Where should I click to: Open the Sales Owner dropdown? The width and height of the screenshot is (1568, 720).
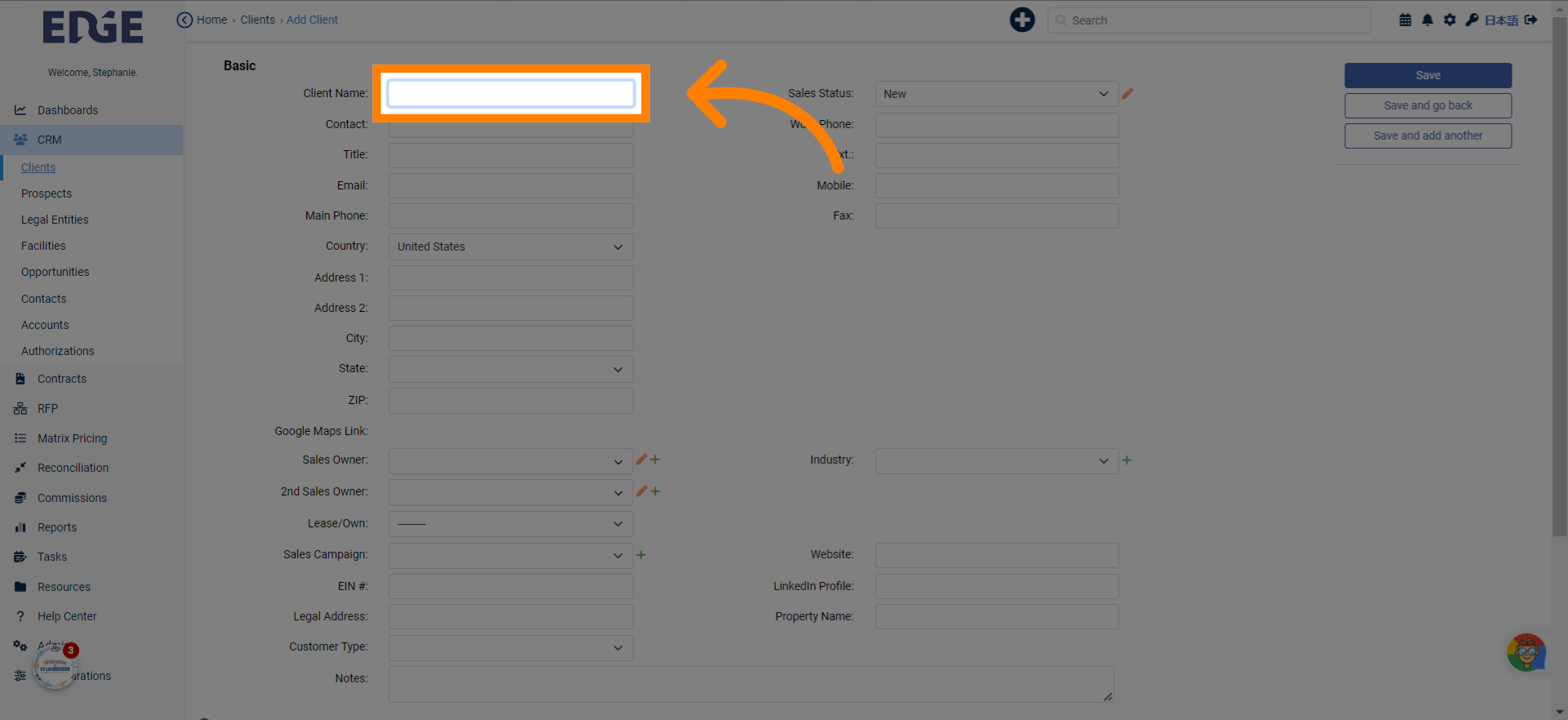pyautogui.click(x=510, y=461)
